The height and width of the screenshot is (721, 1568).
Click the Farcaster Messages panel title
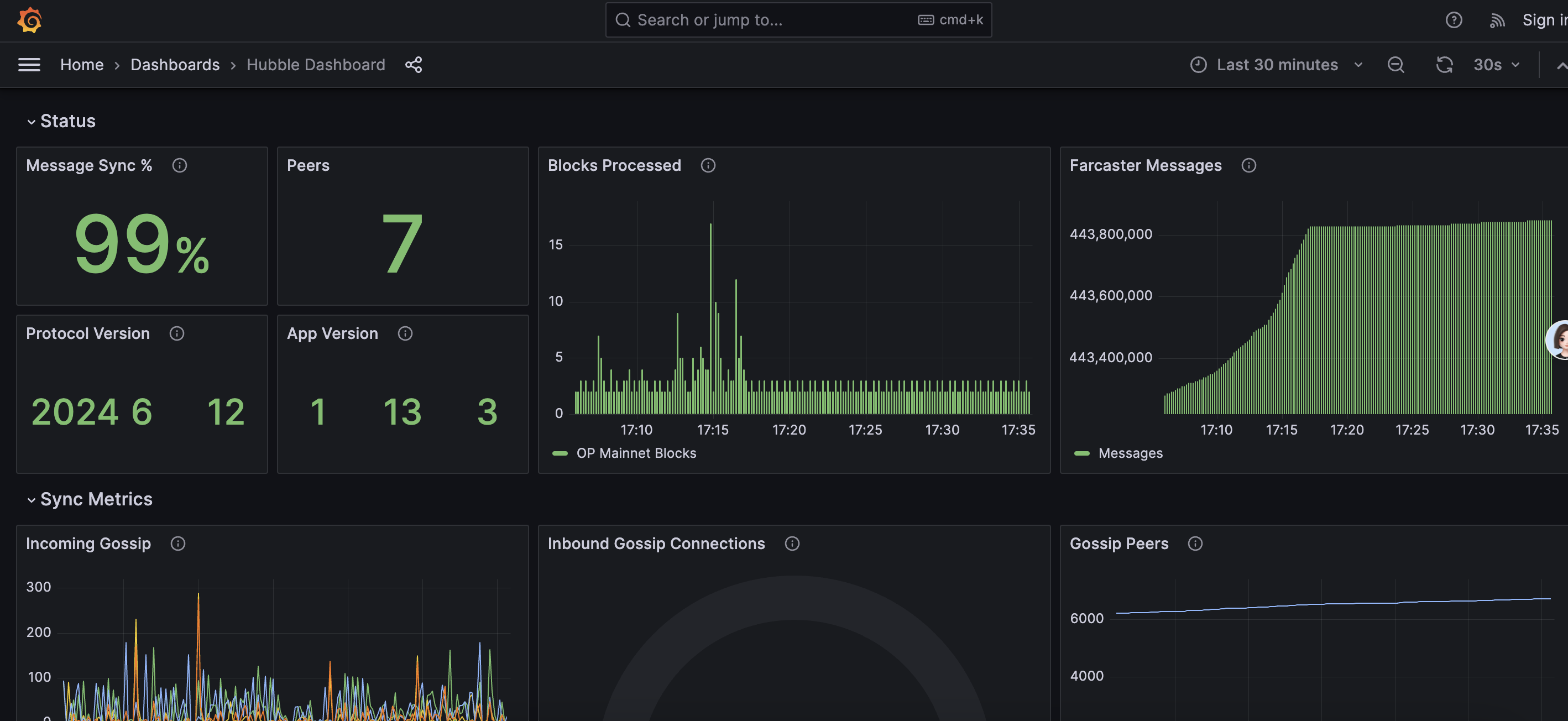pyautogui.click(x=1145, y=166)
